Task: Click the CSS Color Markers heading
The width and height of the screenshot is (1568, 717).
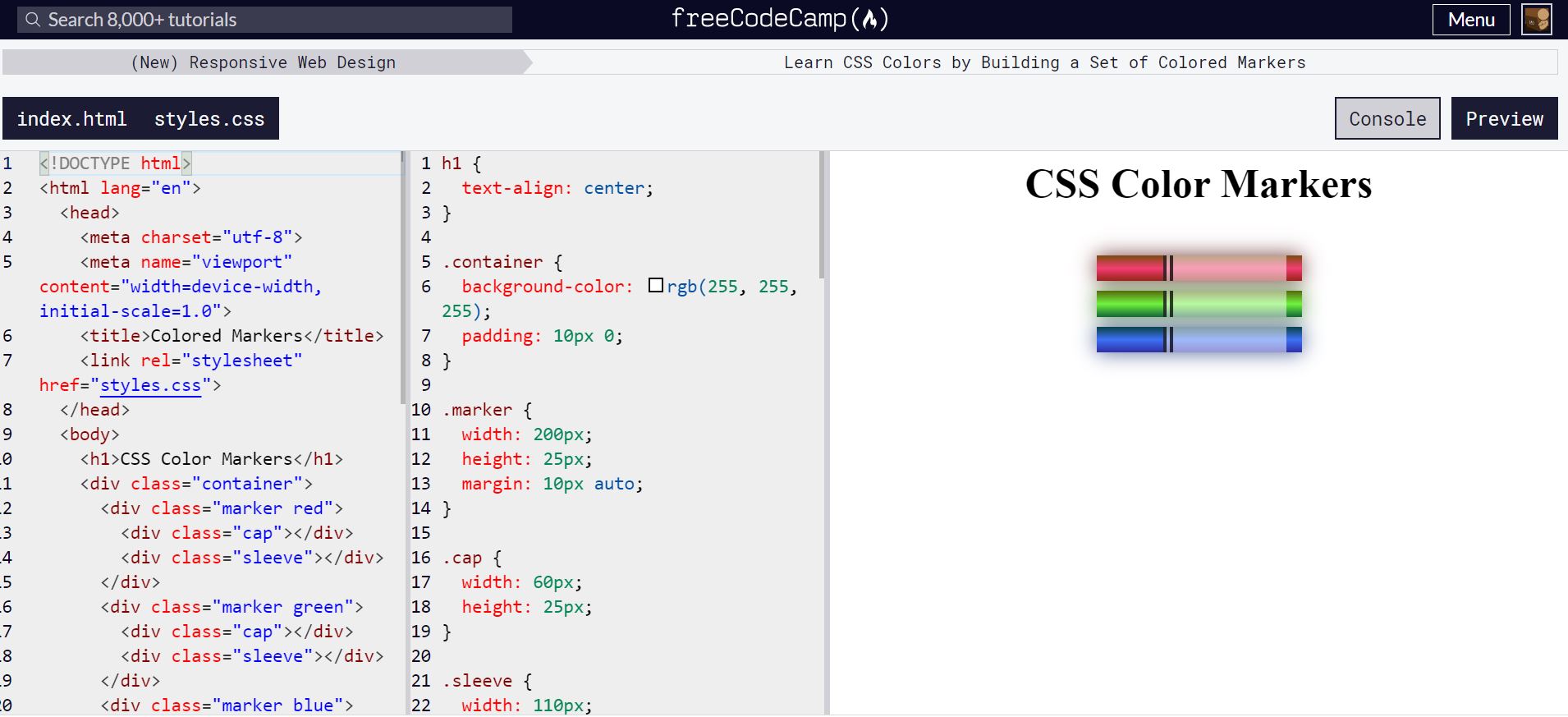Action: 1198,184
